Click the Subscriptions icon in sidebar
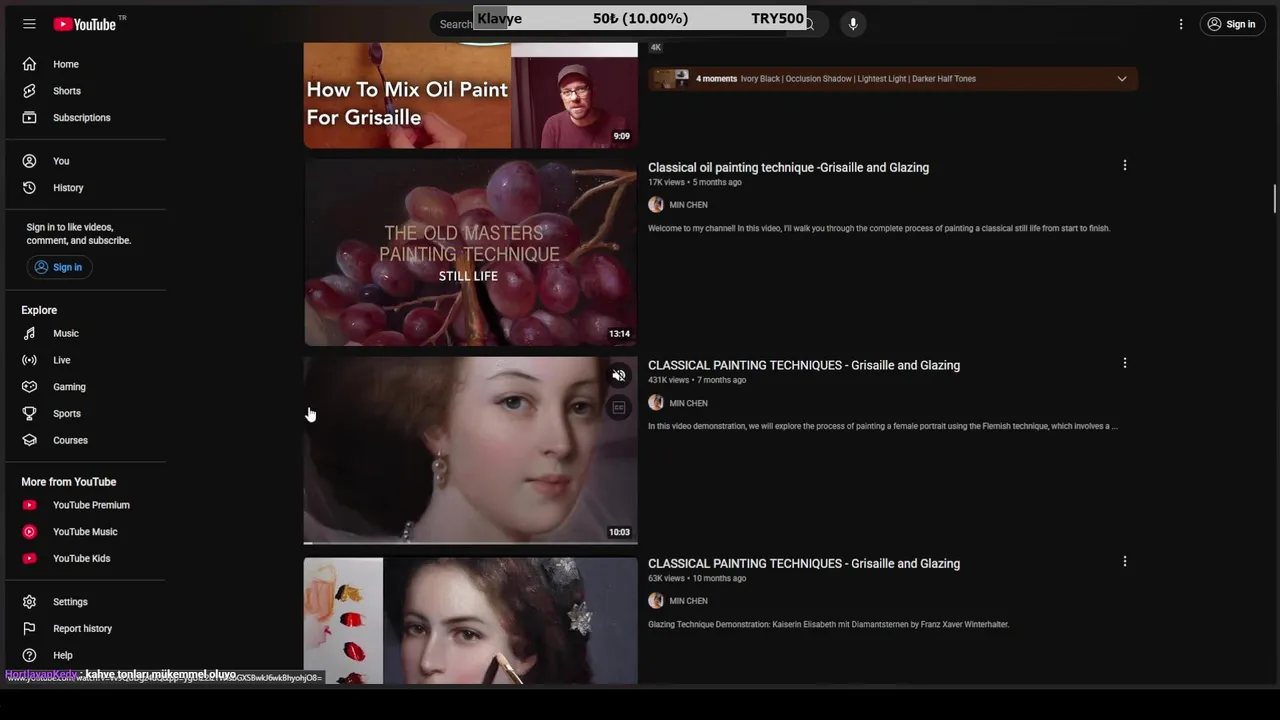1280x720 pixels. [30, 118]
